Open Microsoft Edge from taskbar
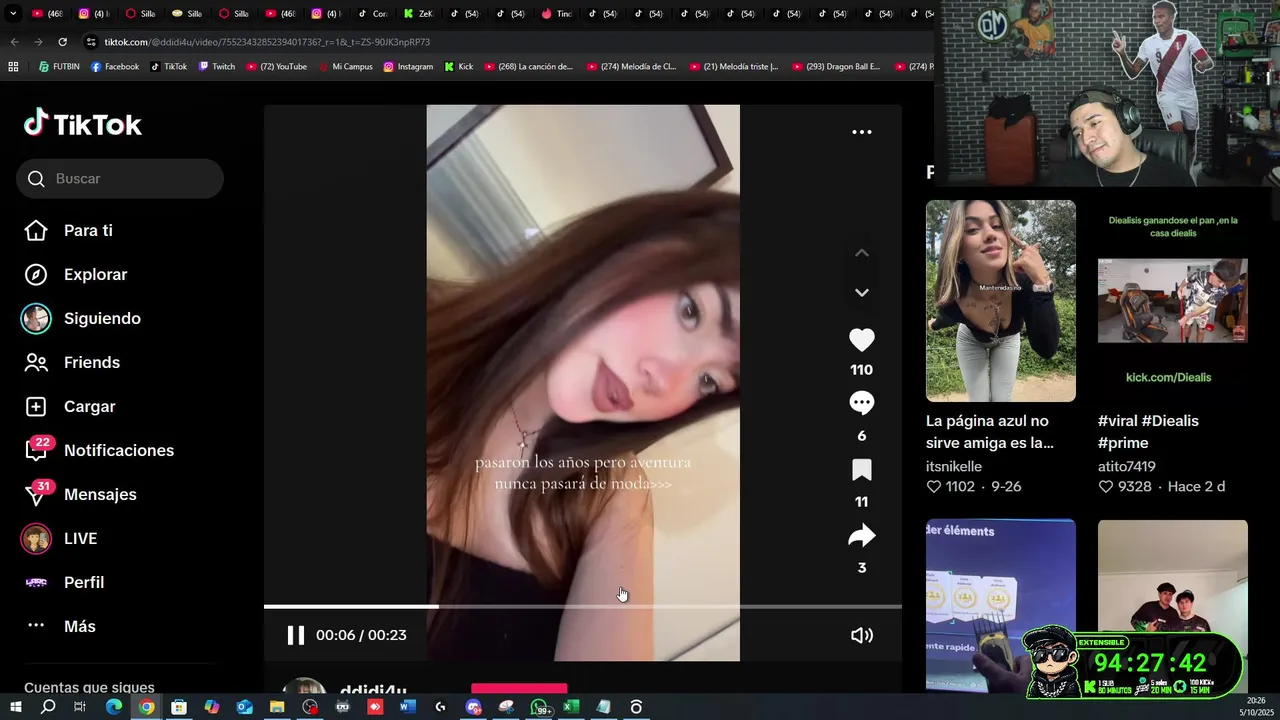Viewport: 1280px width, 720px height. click(x=114, y=707)
